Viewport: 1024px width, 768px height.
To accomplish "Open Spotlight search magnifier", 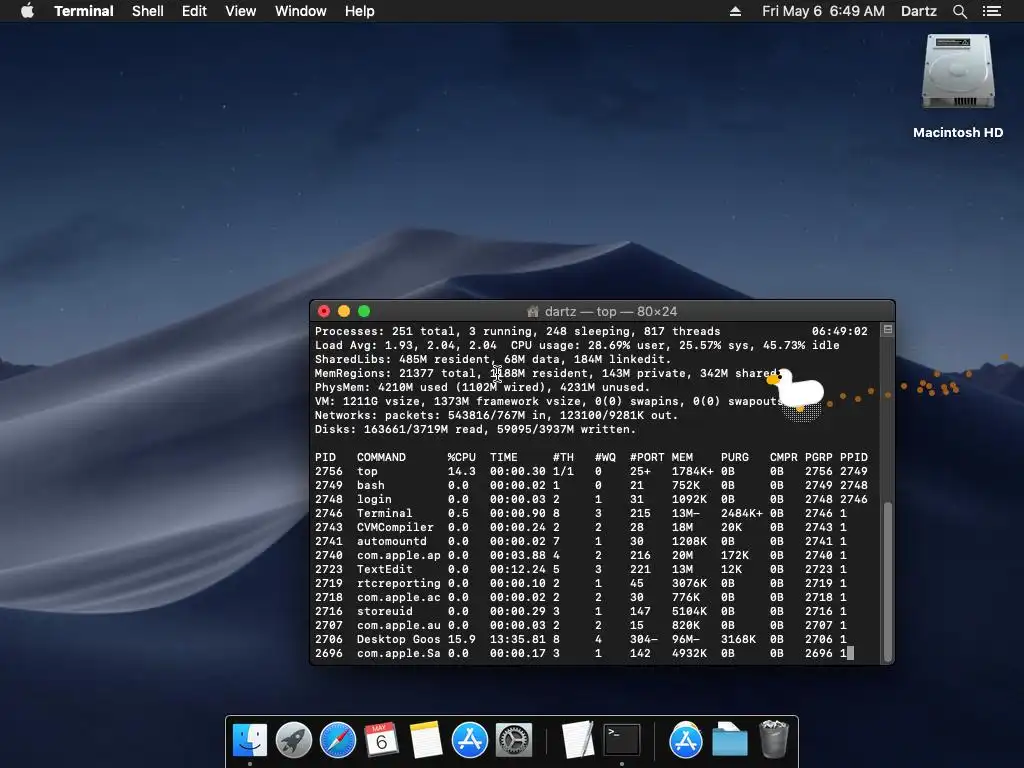I will tap(959, 11).
